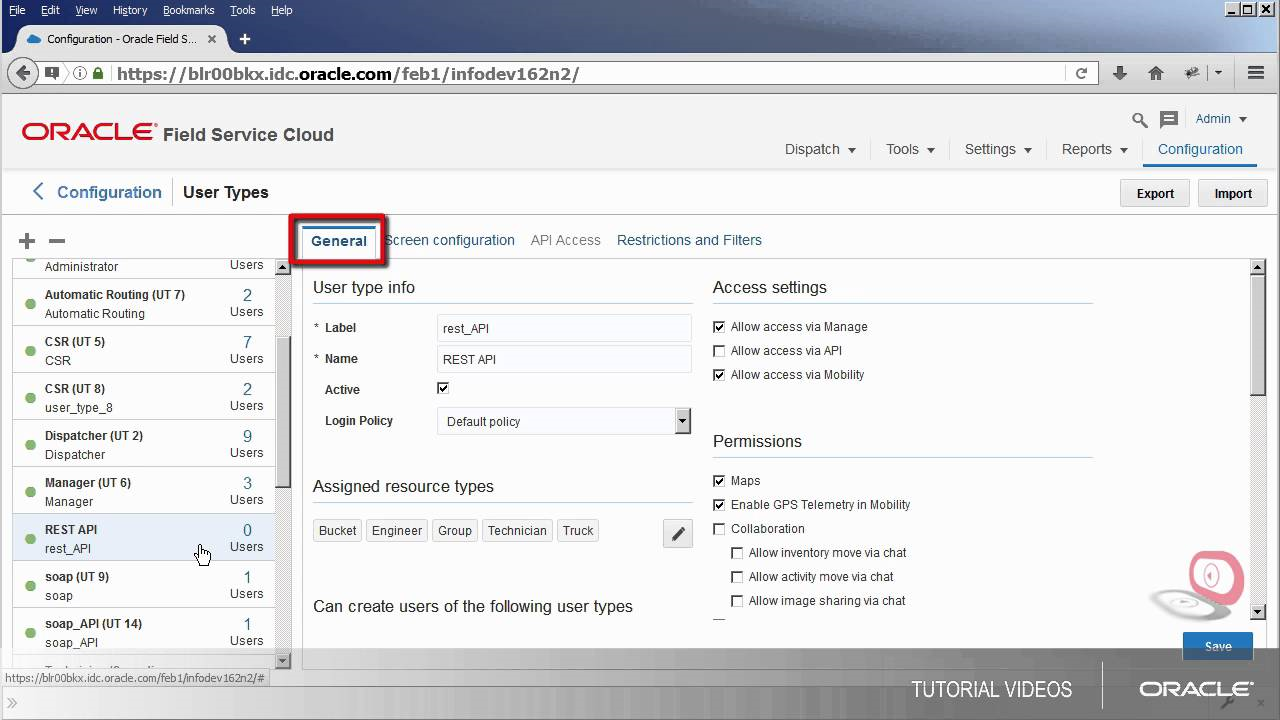Open the messages chat icon

(1168, 120)
